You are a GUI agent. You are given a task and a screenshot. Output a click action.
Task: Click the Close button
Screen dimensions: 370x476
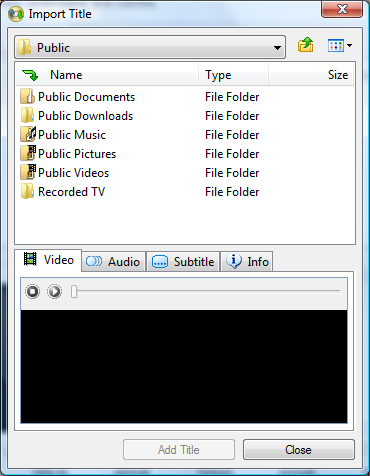coord(299,450)
